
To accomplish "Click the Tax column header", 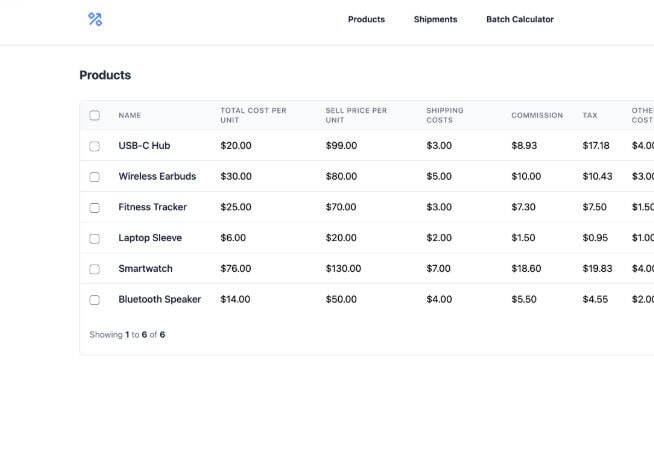I will 590,115.
